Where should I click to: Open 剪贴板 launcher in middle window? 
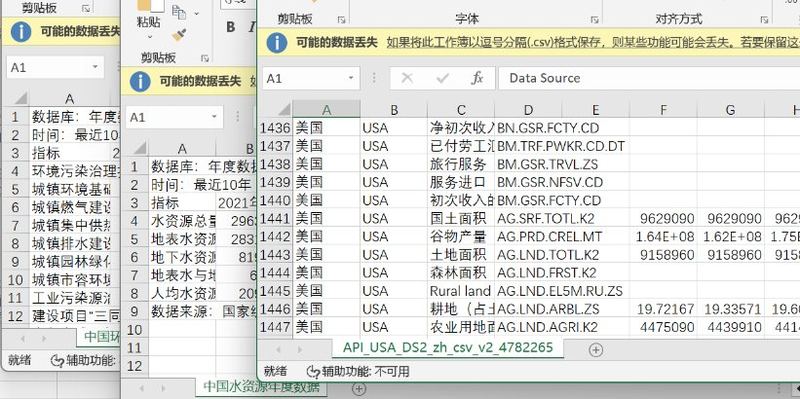(x=205, y=58)
